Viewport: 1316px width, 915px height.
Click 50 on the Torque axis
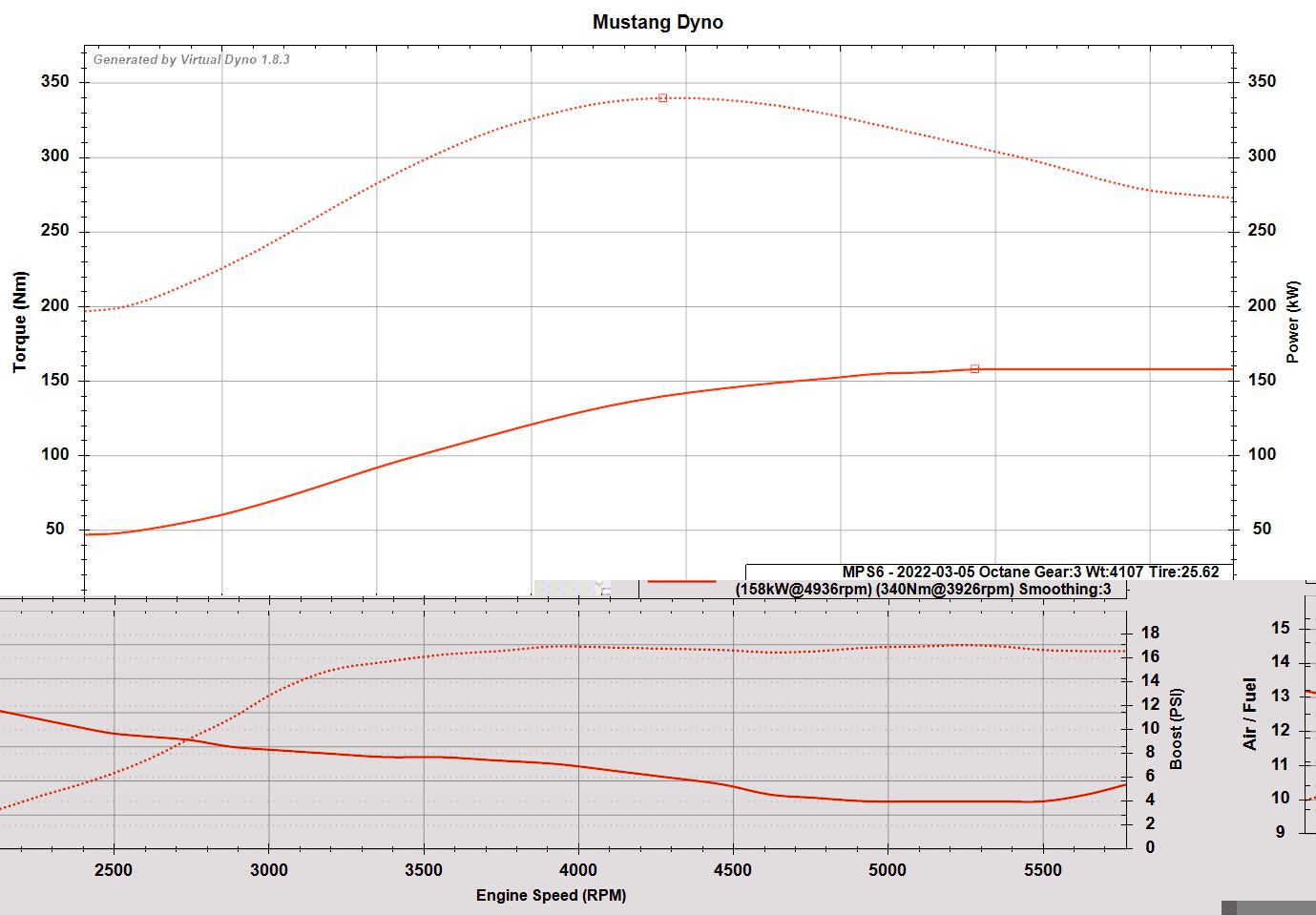(x=55, y=530)
